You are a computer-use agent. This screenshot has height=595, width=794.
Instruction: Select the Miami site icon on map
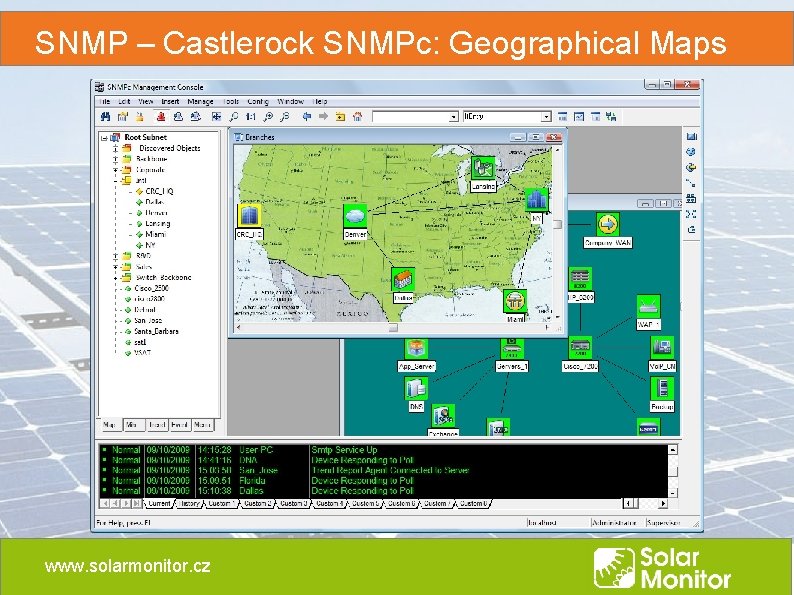(515, 301)
